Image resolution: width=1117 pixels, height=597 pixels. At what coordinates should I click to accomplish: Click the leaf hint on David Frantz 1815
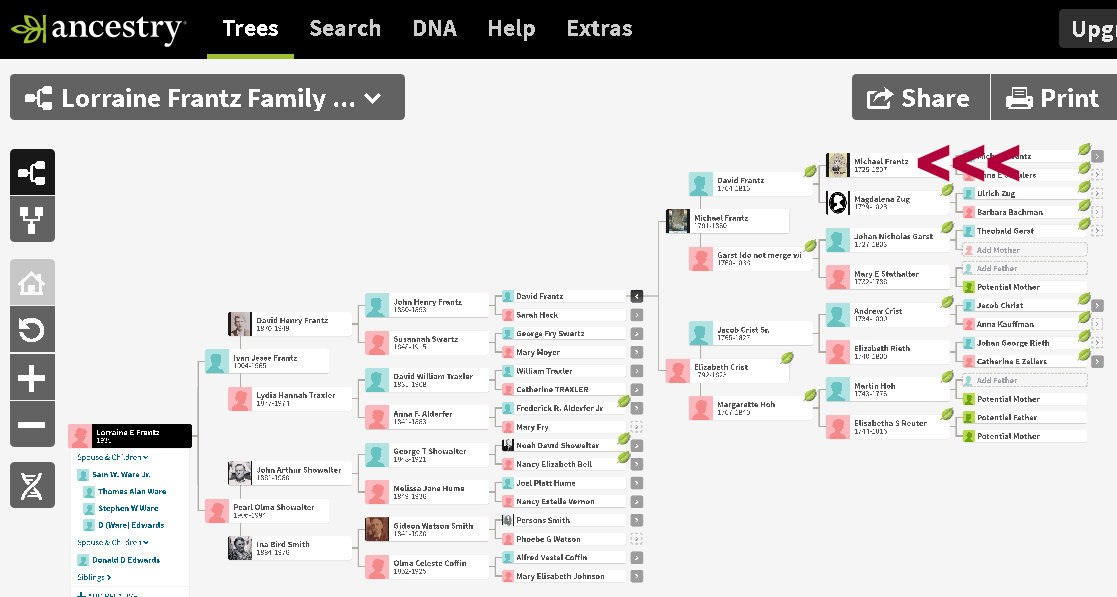[810, 173]
